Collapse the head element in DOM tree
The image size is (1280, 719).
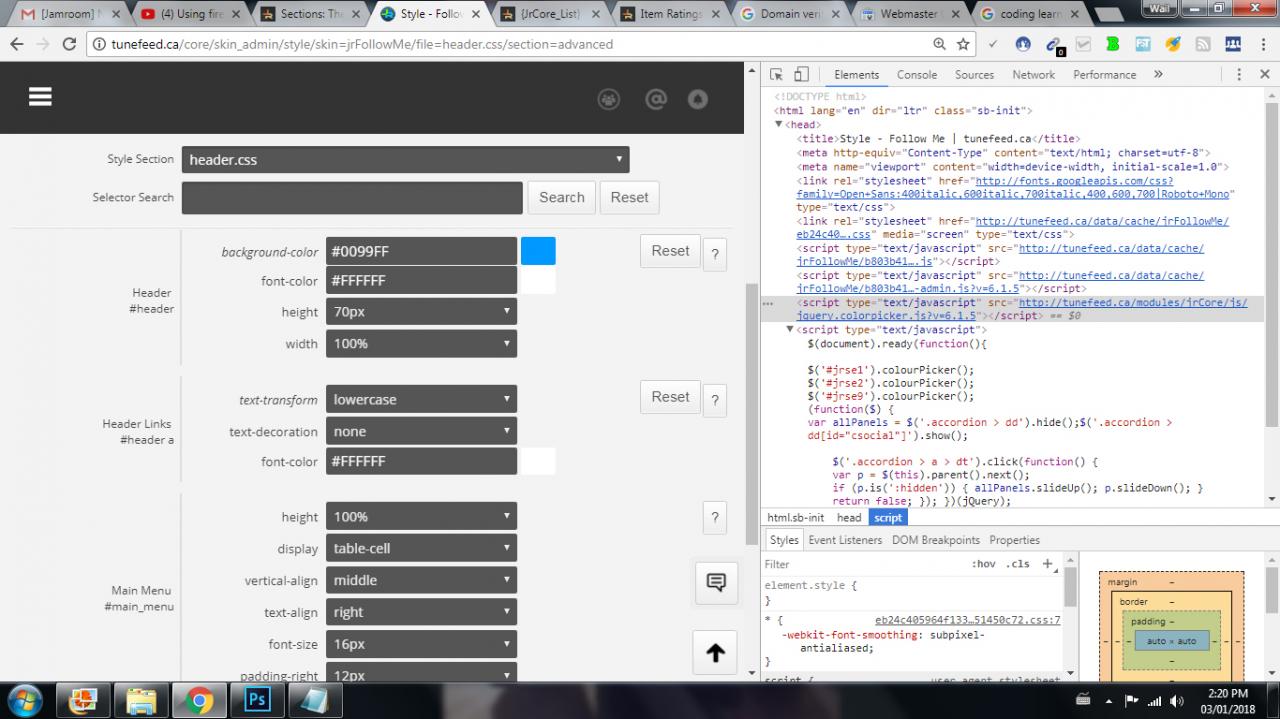coord(780,125)
